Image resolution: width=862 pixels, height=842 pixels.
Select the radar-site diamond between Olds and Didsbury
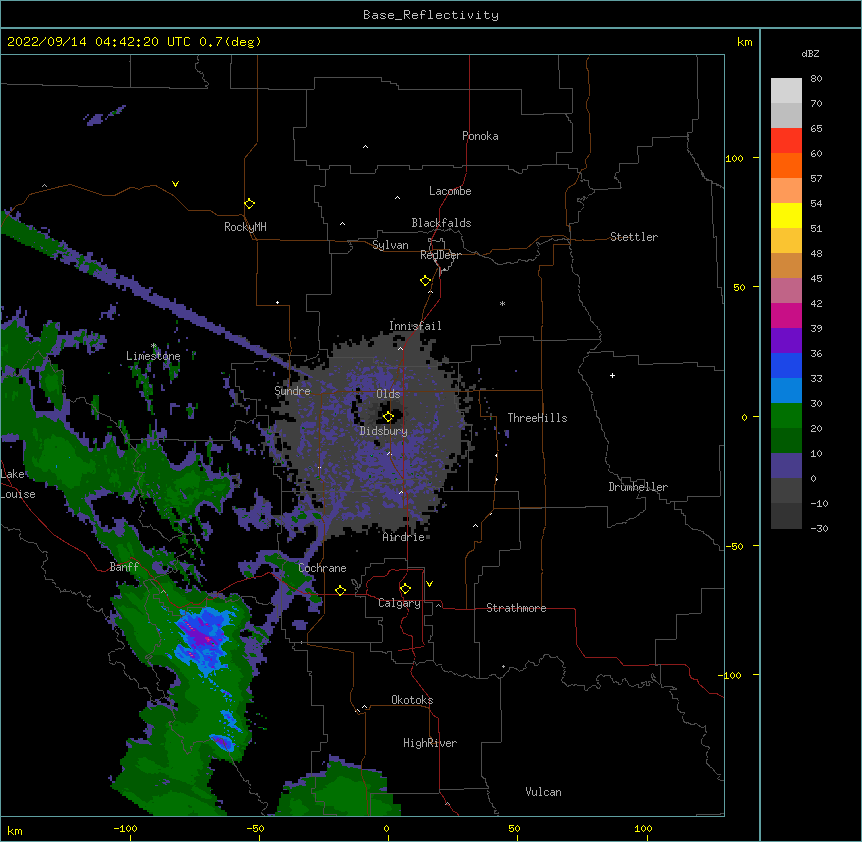tap(388, 417)
